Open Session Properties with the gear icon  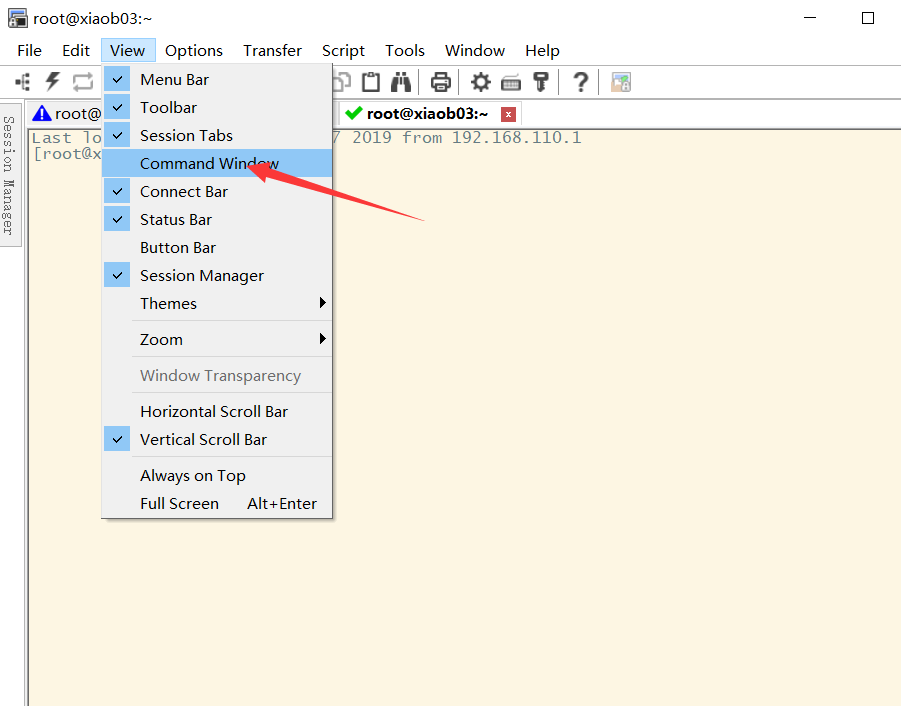click(x=480, y=82)
